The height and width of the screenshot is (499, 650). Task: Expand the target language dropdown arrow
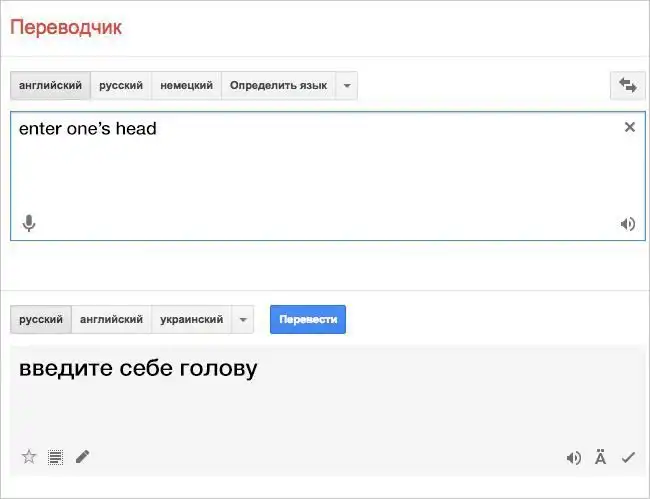click(x=243, y=320)
